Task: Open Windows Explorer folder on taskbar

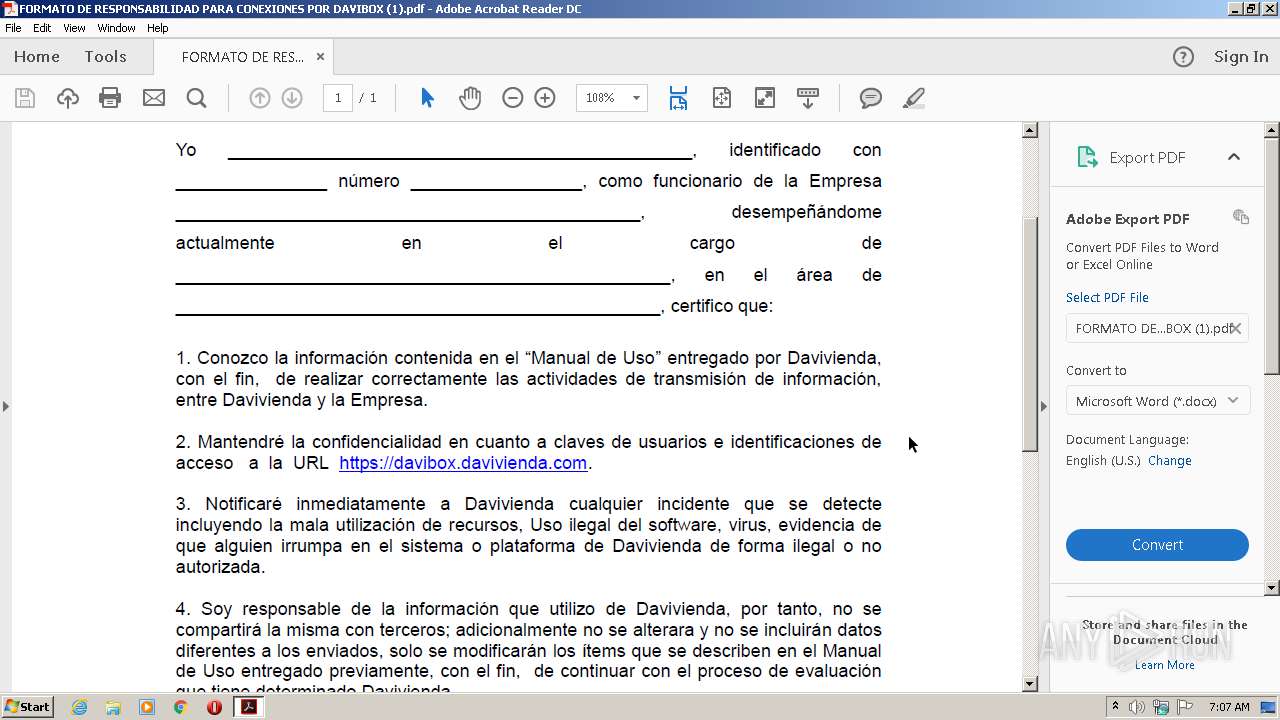Action: (113, 707)
